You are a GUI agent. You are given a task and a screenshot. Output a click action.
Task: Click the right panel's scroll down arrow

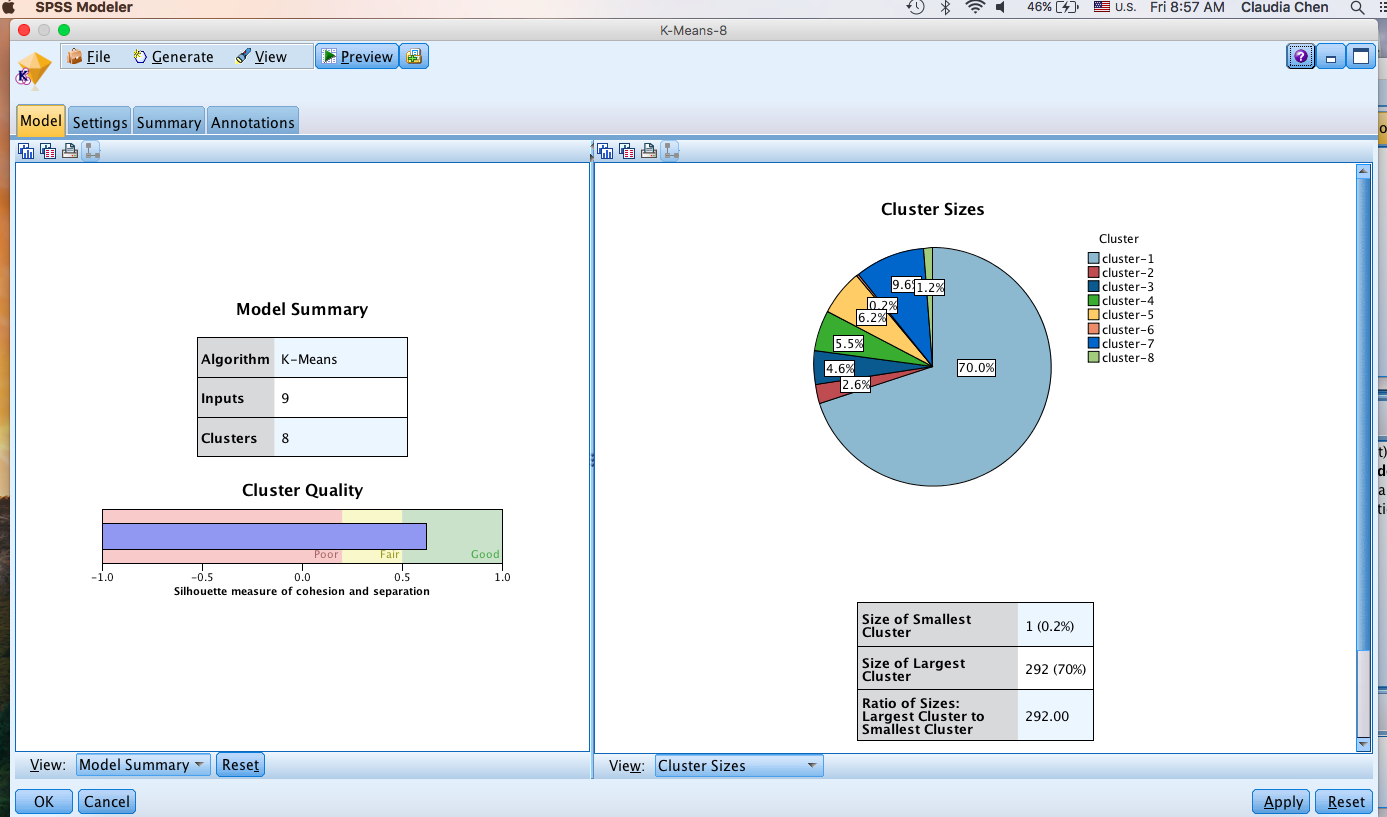[x=1363, y=744]
